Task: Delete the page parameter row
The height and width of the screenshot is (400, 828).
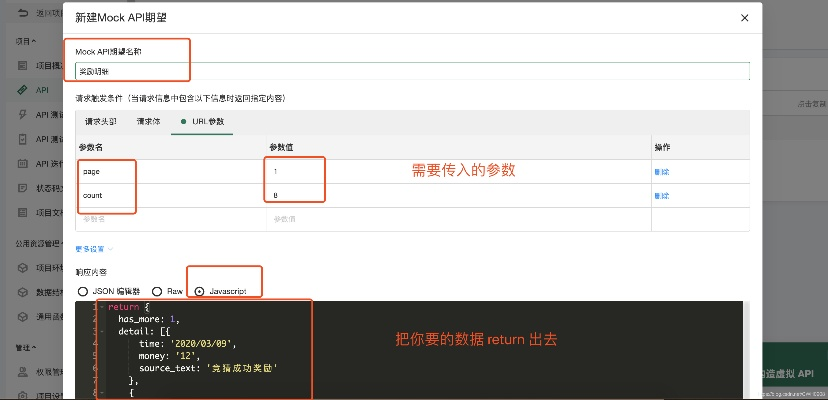Action: [x=662, y=172]
